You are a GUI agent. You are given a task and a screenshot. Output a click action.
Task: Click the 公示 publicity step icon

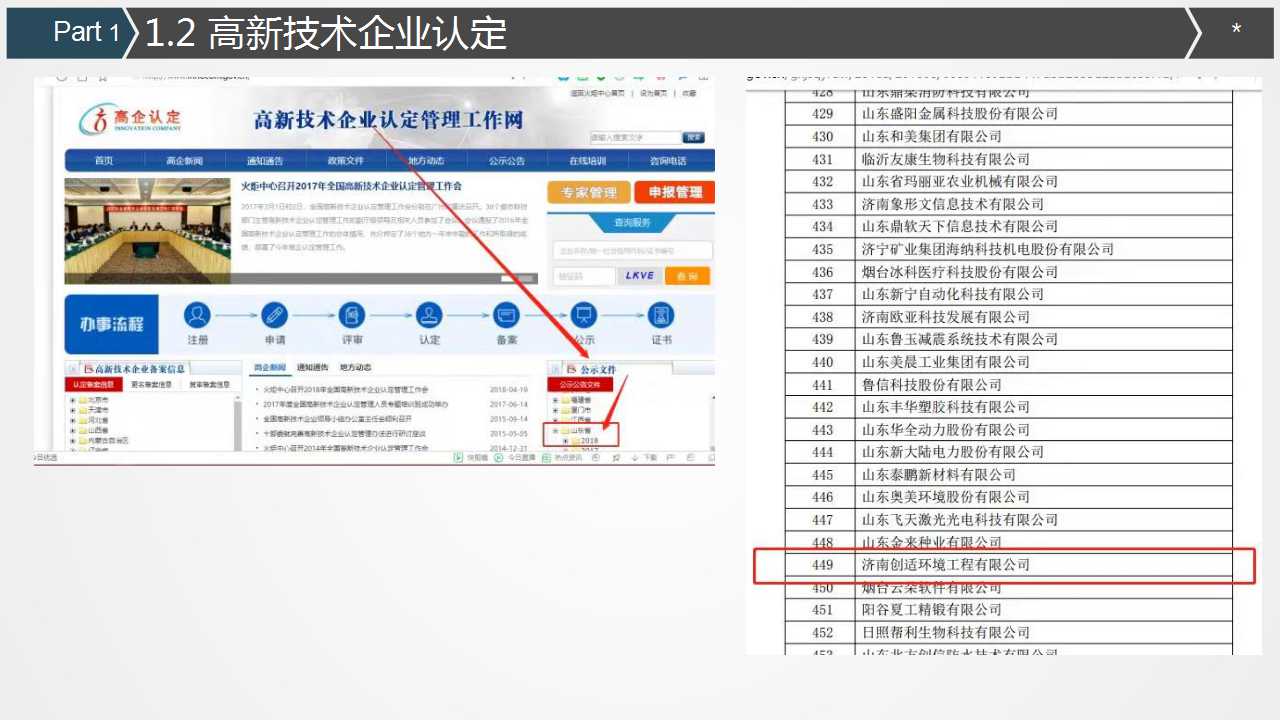coord(584,316)
